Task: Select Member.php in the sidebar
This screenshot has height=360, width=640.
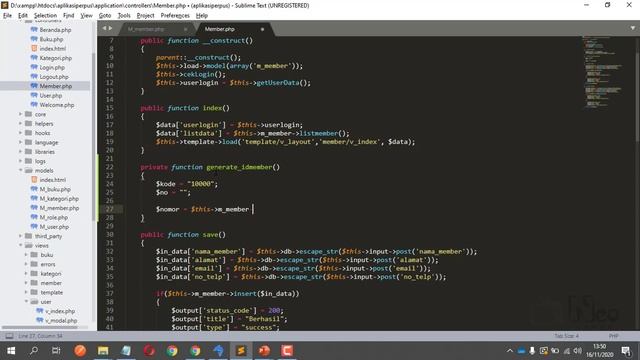Action: click(x=56, y=86)
